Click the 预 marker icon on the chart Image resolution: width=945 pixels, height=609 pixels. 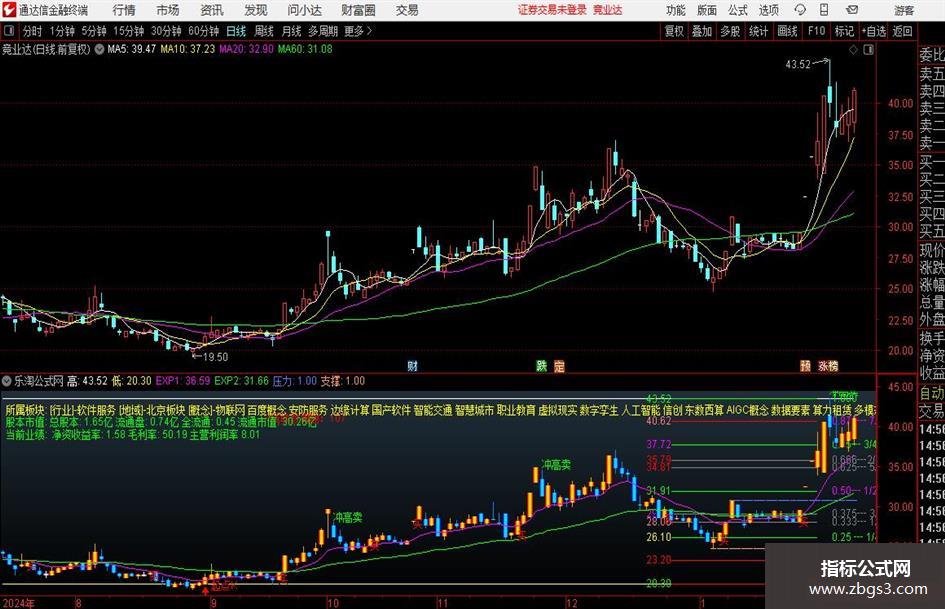tap(805, 365)
